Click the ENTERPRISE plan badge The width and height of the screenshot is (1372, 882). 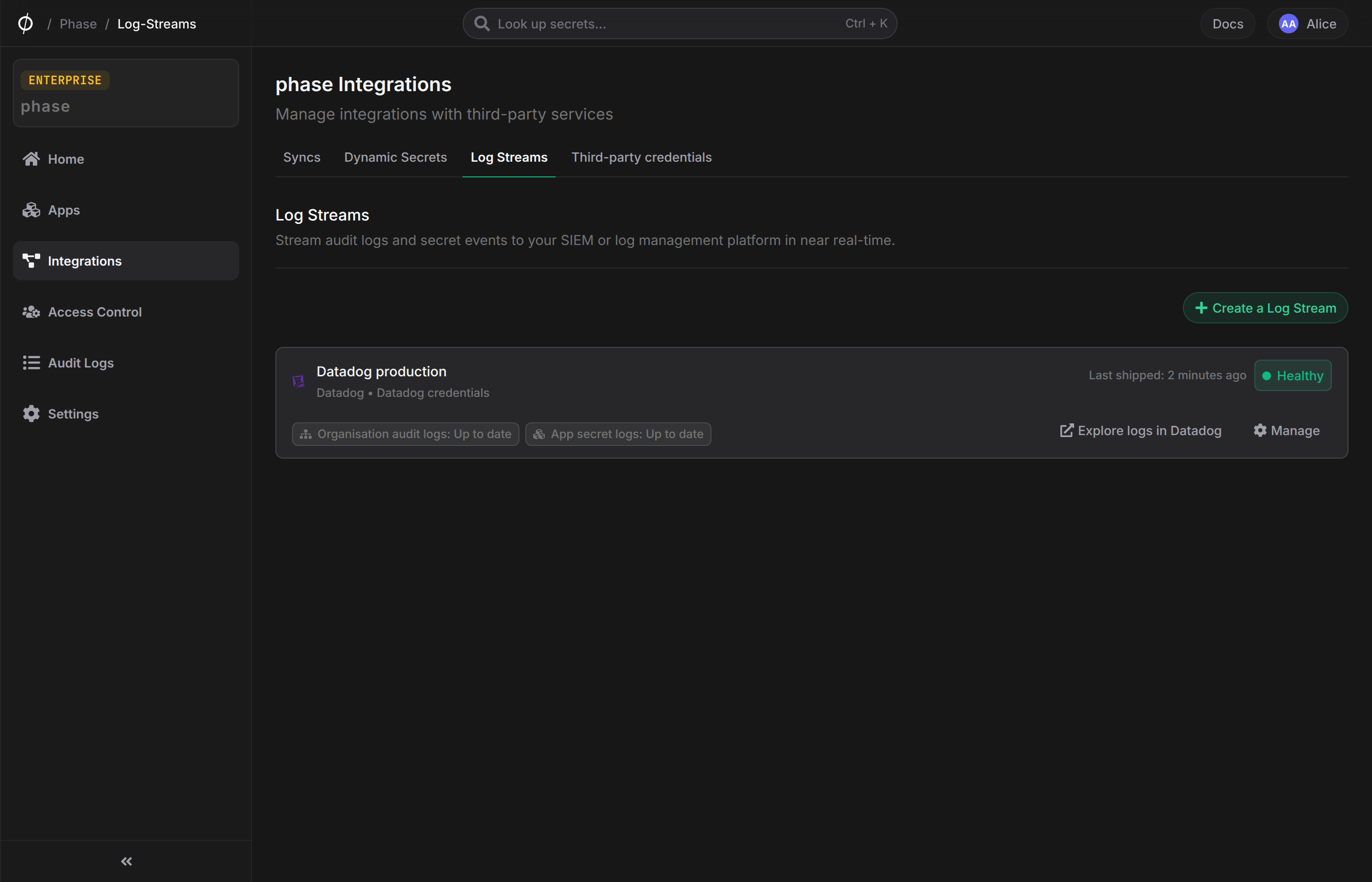pyautogui.click(x=65, y=80)
